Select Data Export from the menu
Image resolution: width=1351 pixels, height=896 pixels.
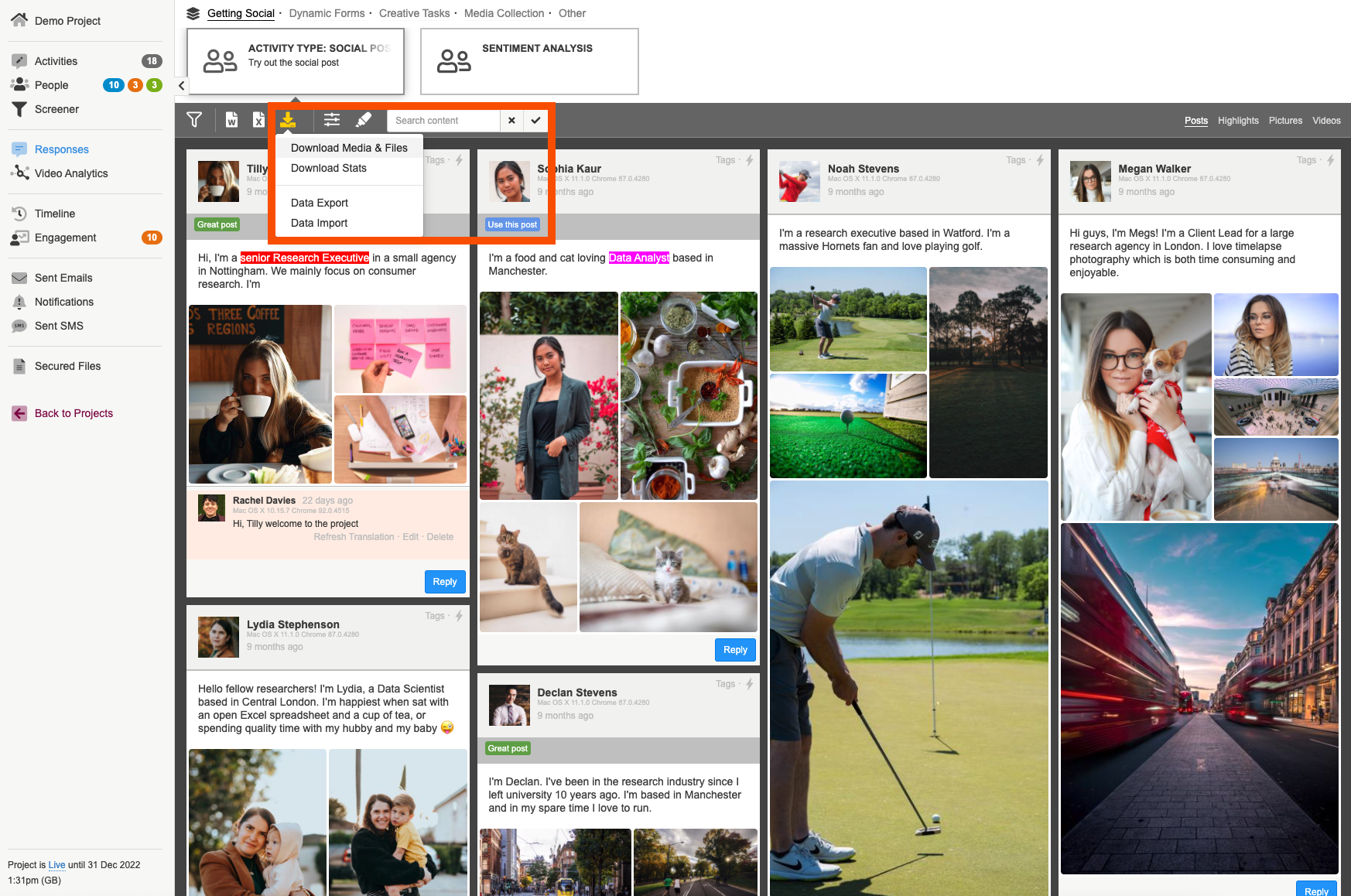(x=320, y=203)
